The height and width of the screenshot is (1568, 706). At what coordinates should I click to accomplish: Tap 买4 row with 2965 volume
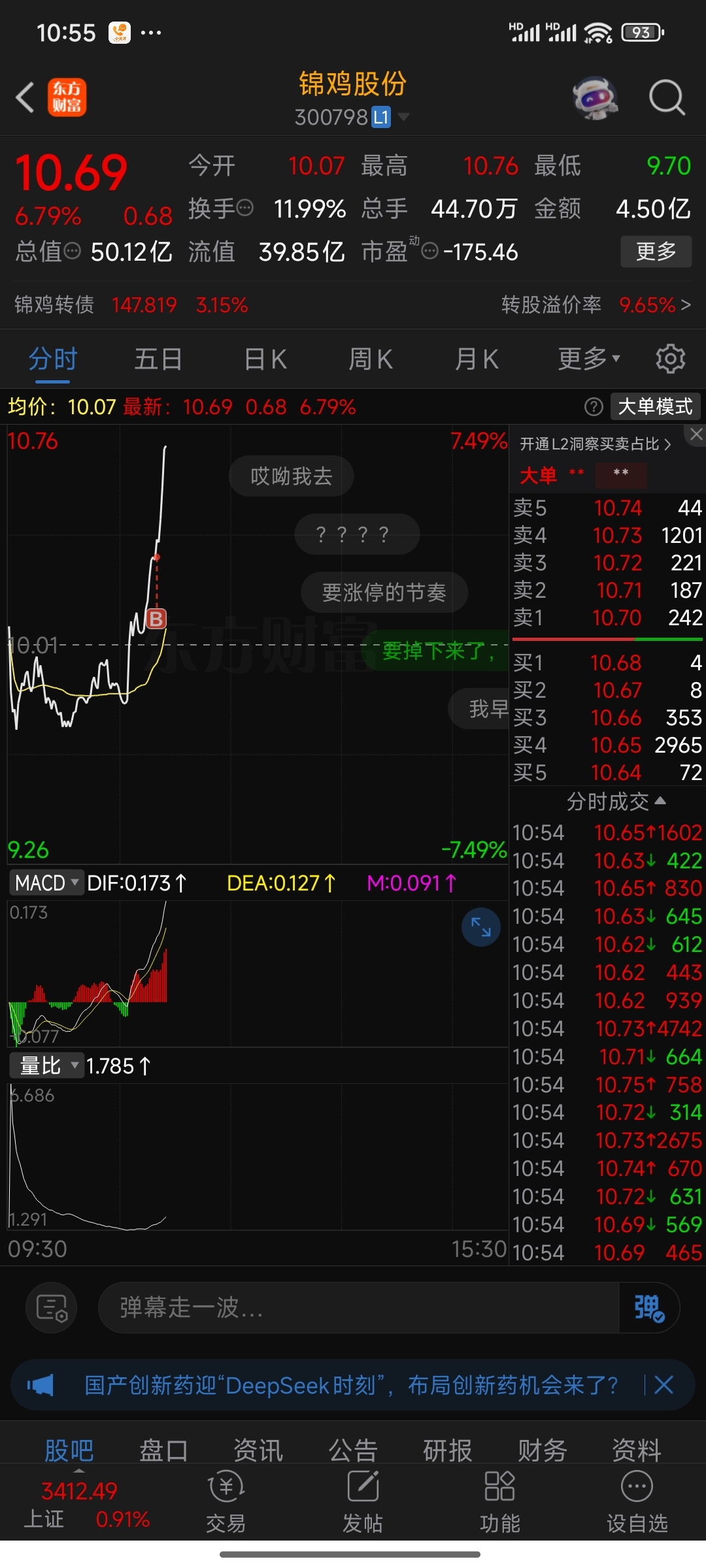[607, 745]
